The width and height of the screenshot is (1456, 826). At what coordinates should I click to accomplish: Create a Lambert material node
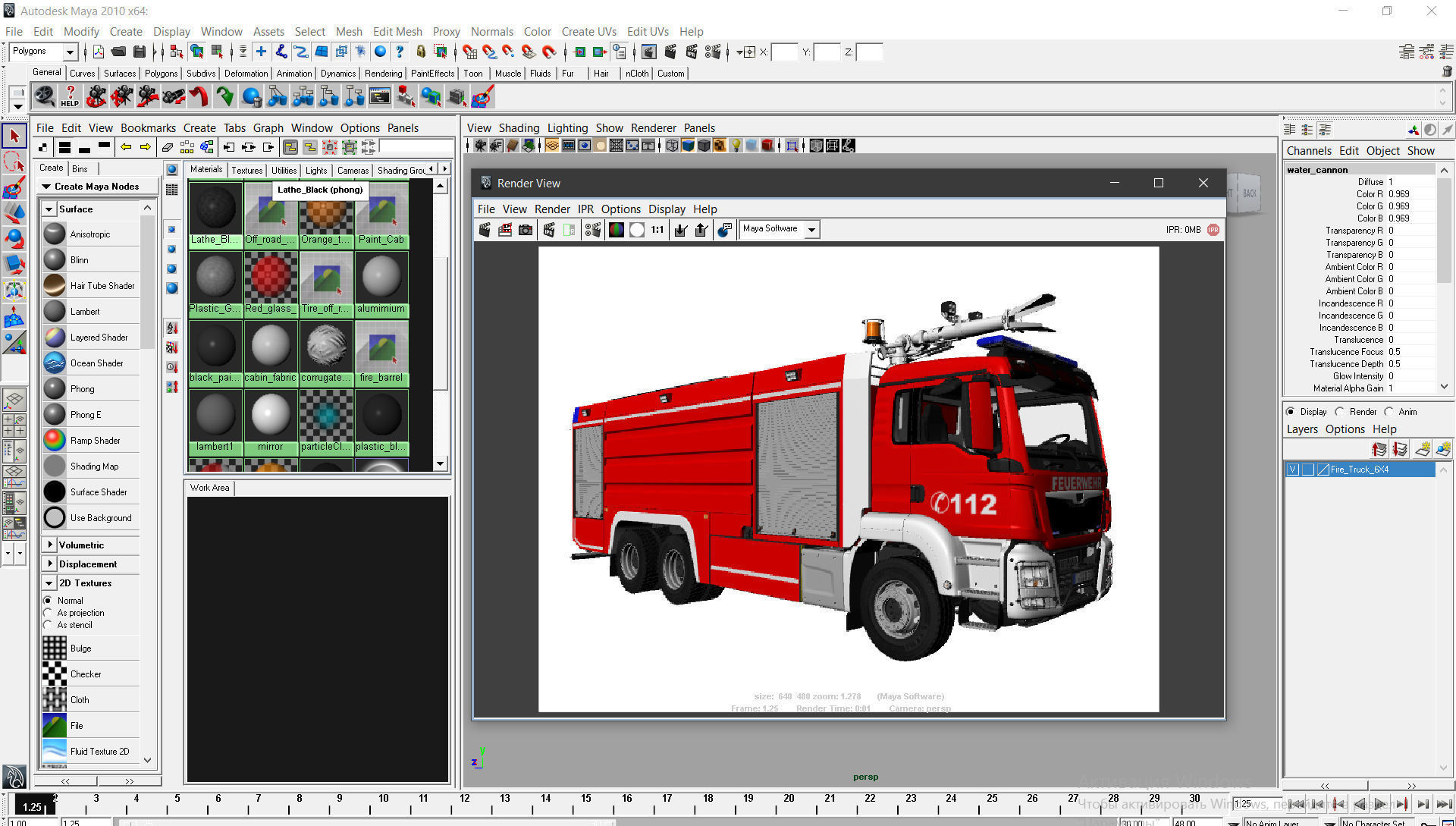92,312
